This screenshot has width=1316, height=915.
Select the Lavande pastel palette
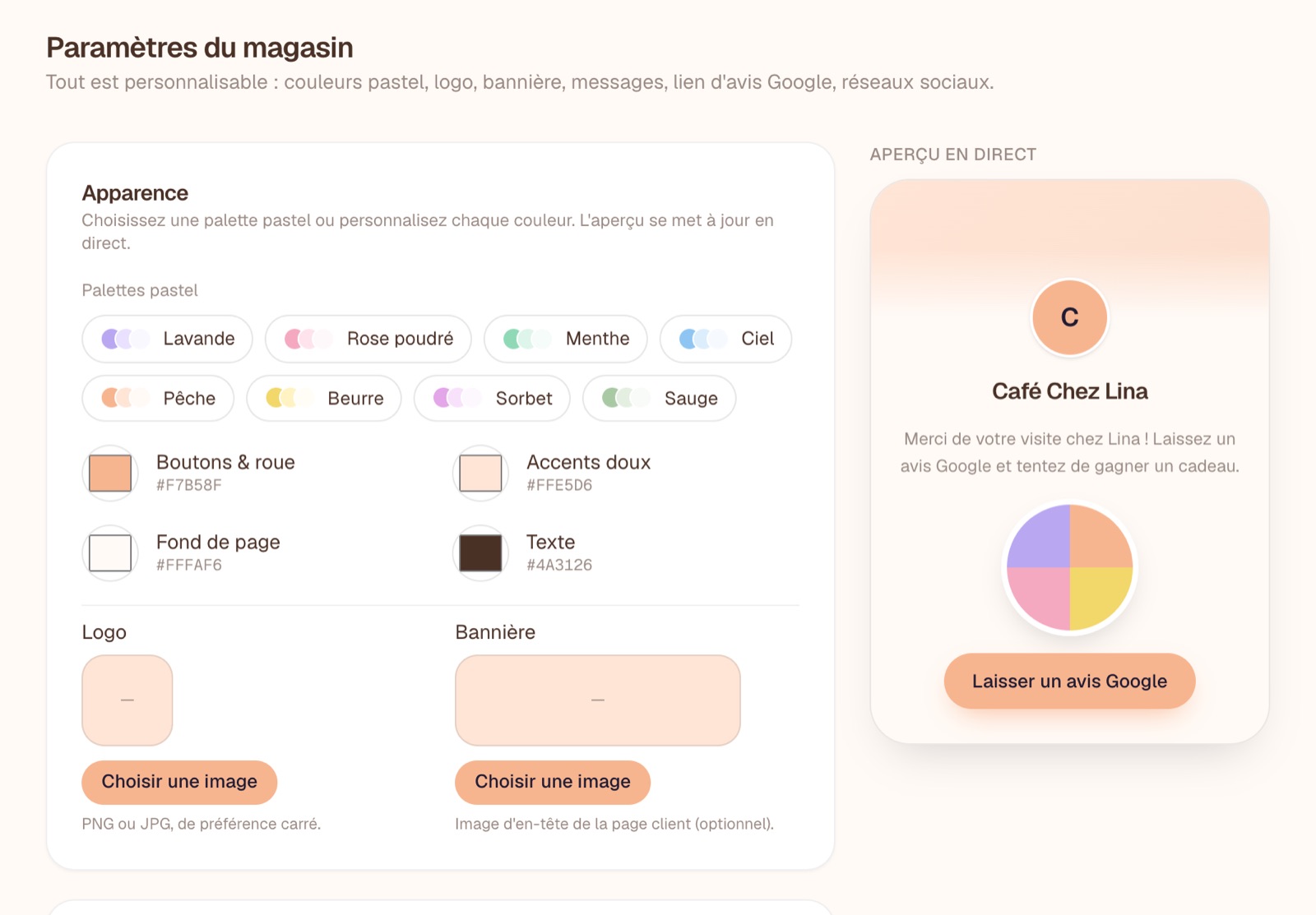(x=167, y=339)
